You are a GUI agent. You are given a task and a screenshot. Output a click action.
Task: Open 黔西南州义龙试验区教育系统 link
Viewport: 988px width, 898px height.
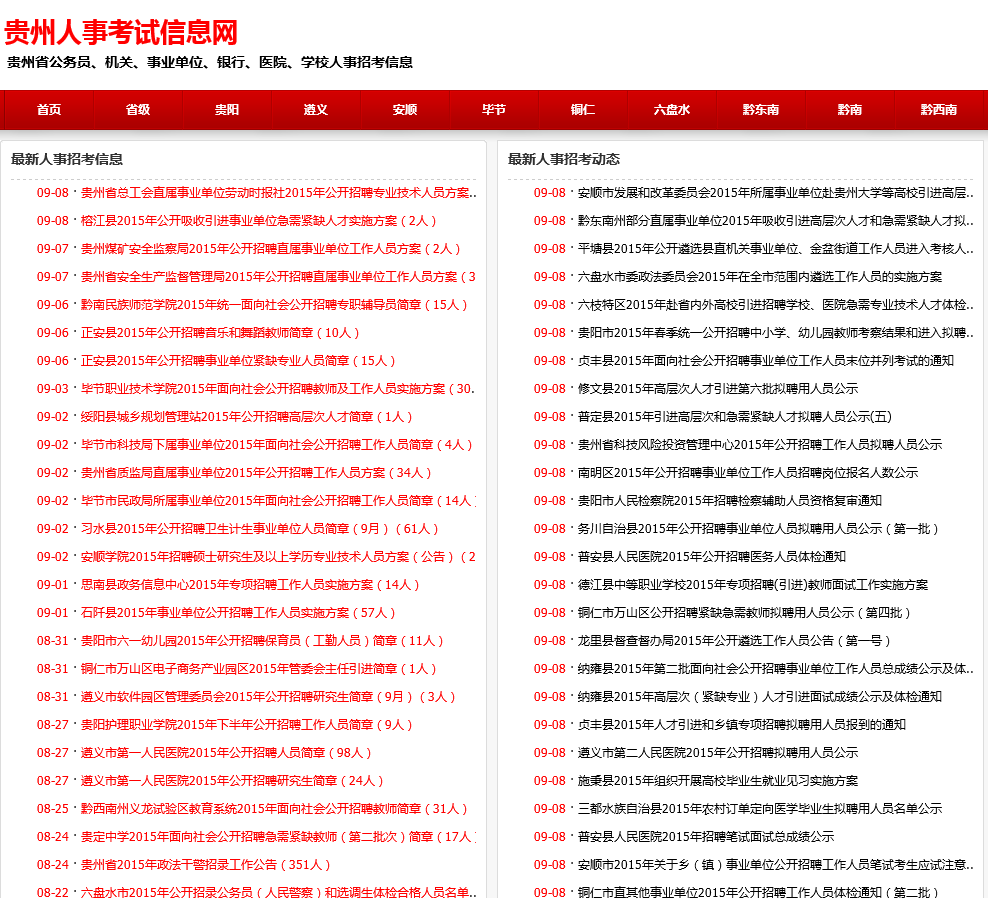point(274,809)
